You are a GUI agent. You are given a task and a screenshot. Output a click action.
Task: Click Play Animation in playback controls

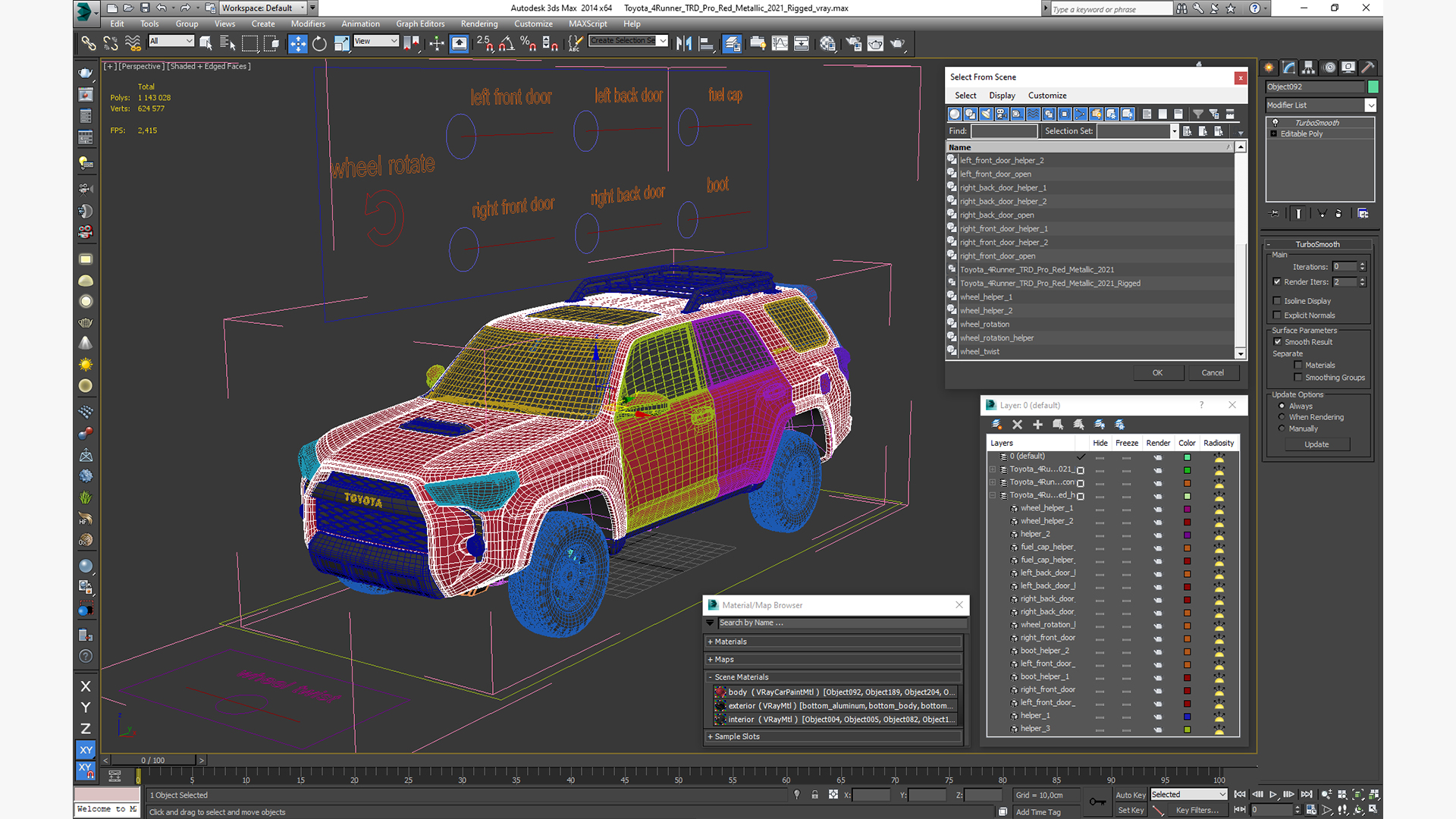[1273, 794]
